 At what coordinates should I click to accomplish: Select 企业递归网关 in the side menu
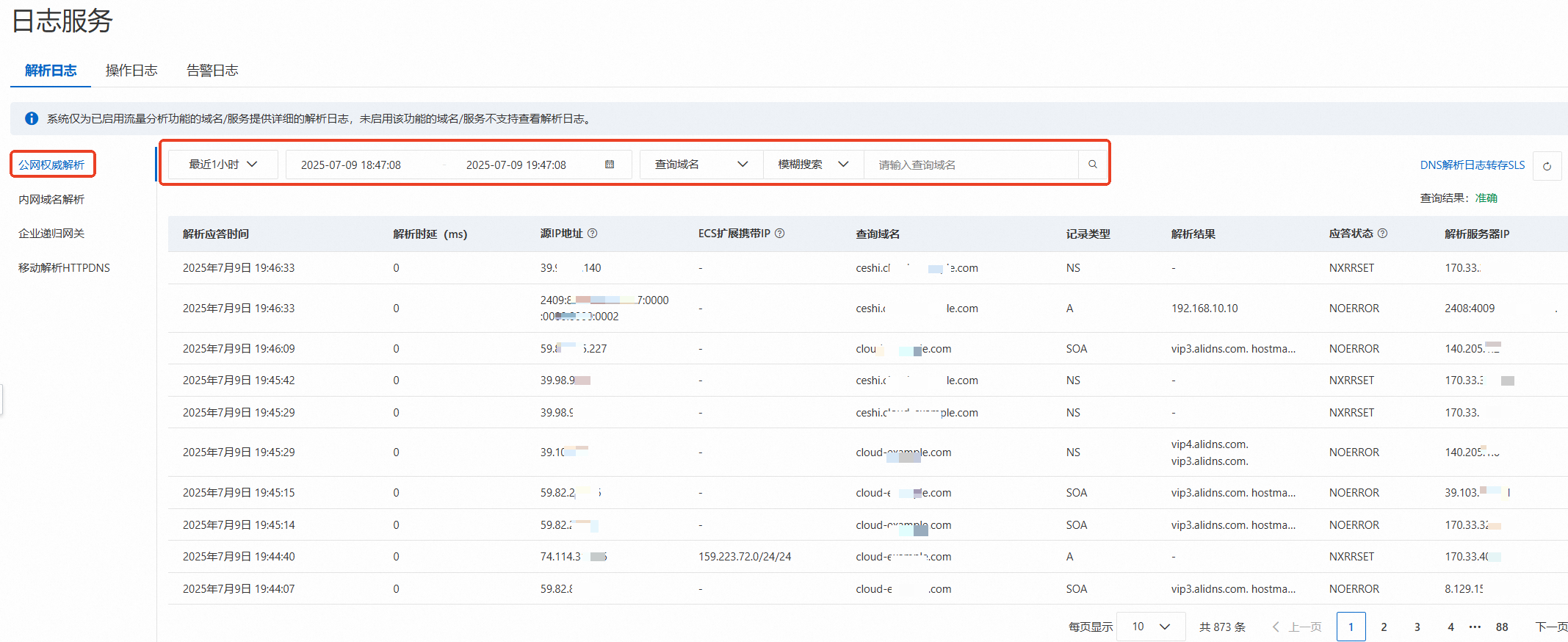click(51, 234)
